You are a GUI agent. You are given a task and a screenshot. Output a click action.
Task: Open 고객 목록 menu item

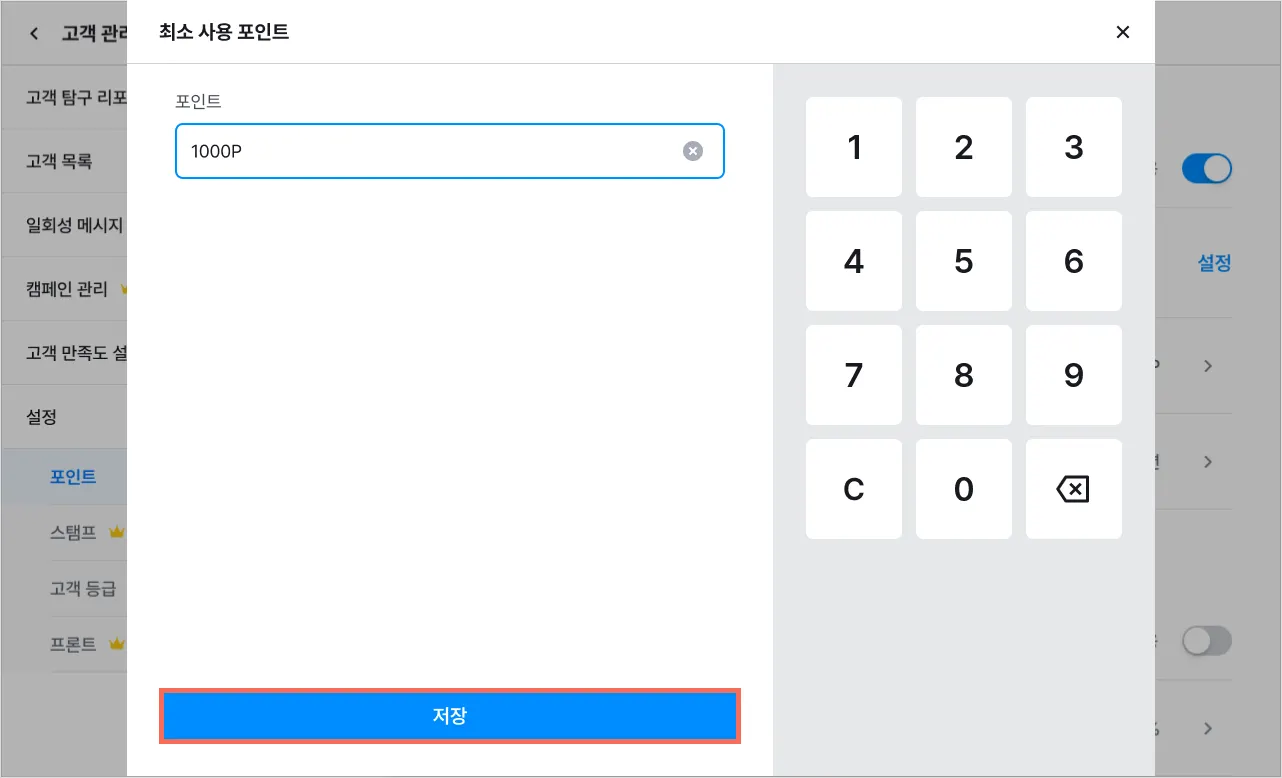60,161
